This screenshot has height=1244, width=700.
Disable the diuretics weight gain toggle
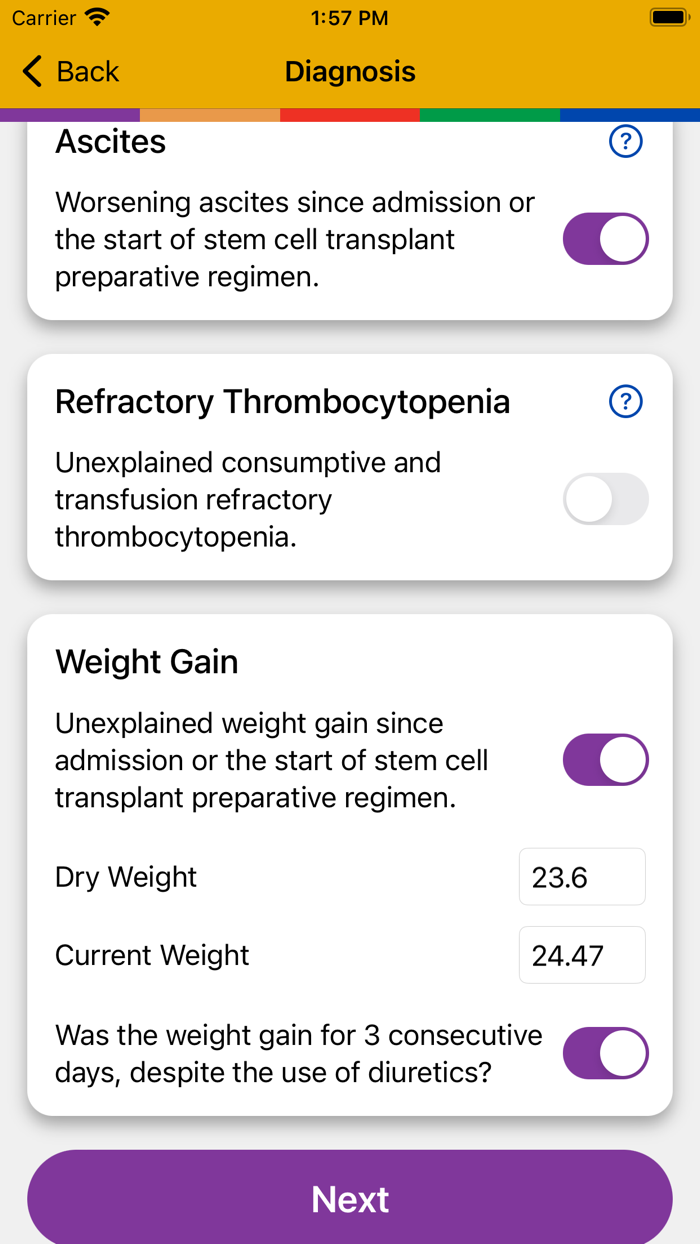tap(605, 1052)
